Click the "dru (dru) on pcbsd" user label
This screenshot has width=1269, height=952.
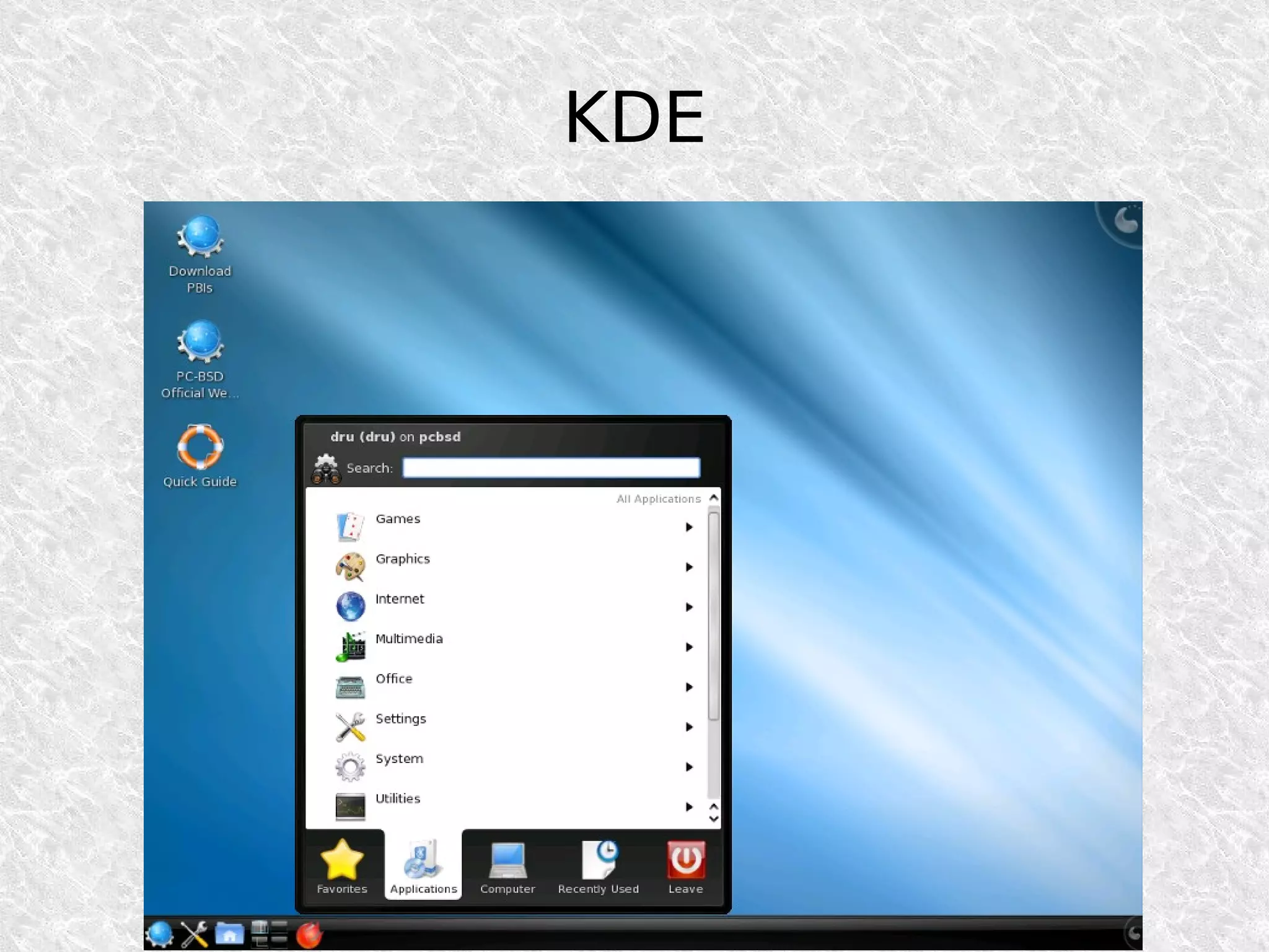coord(395,437)
